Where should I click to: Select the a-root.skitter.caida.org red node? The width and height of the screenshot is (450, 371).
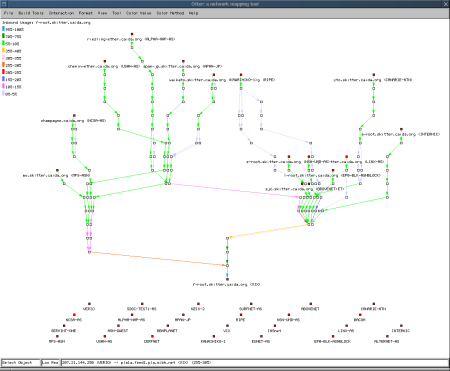coord(401,129)
